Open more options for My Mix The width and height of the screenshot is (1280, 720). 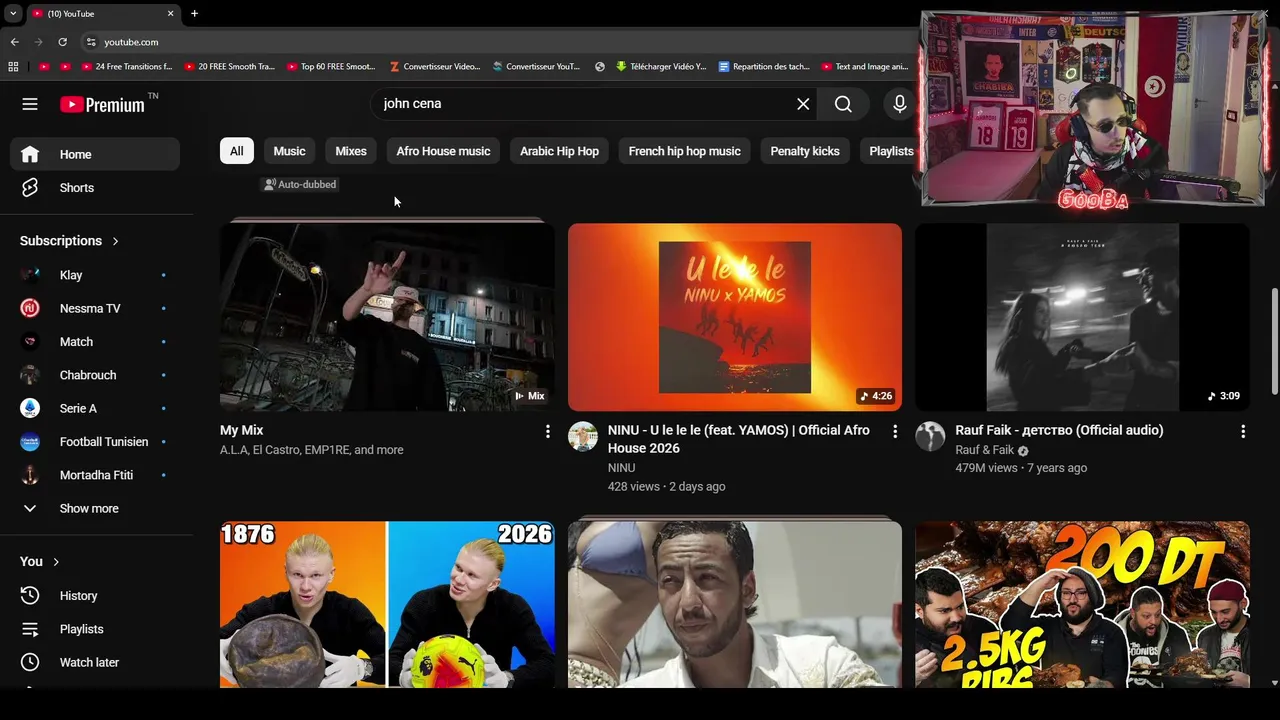click(547, 431)
